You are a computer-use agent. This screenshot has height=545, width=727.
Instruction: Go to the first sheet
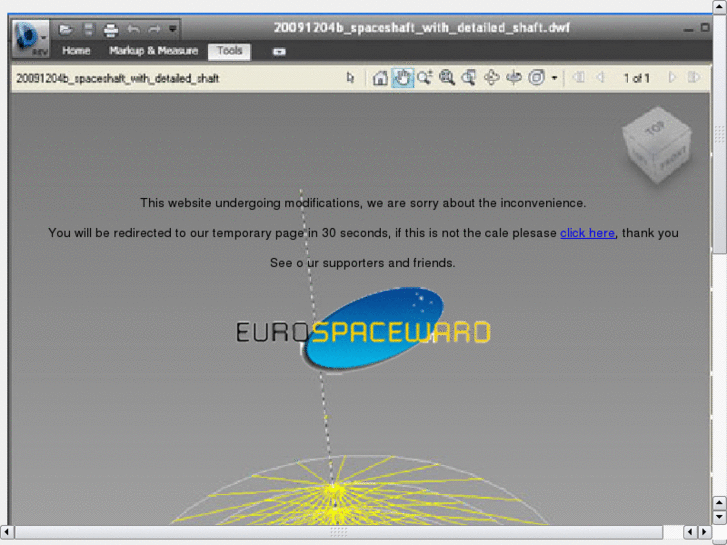click(x=578, y=77)
